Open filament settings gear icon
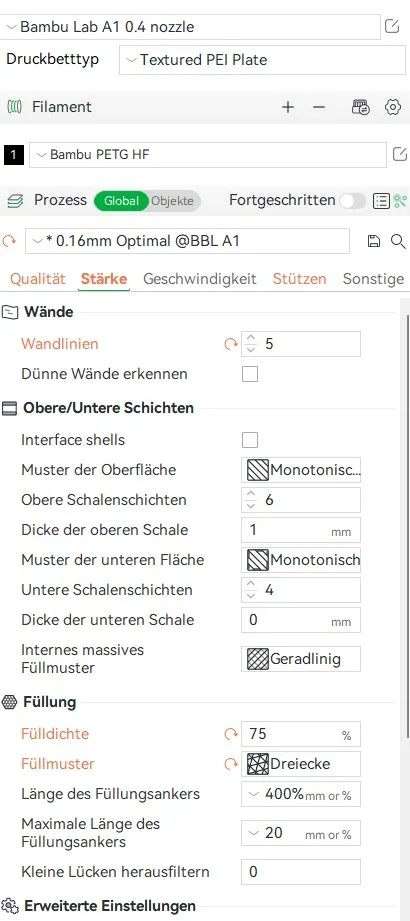The height and width of the screenshot is (921, 410). (x=392, y=107)
